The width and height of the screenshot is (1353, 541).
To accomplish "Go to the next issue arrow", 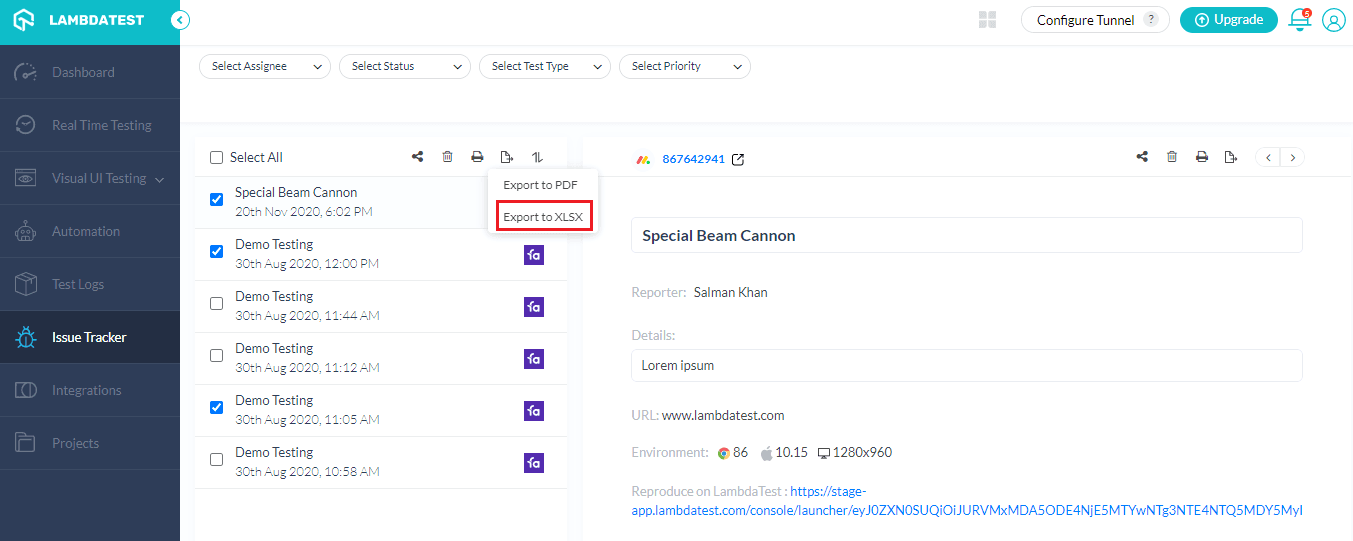I will point(1293,157).
